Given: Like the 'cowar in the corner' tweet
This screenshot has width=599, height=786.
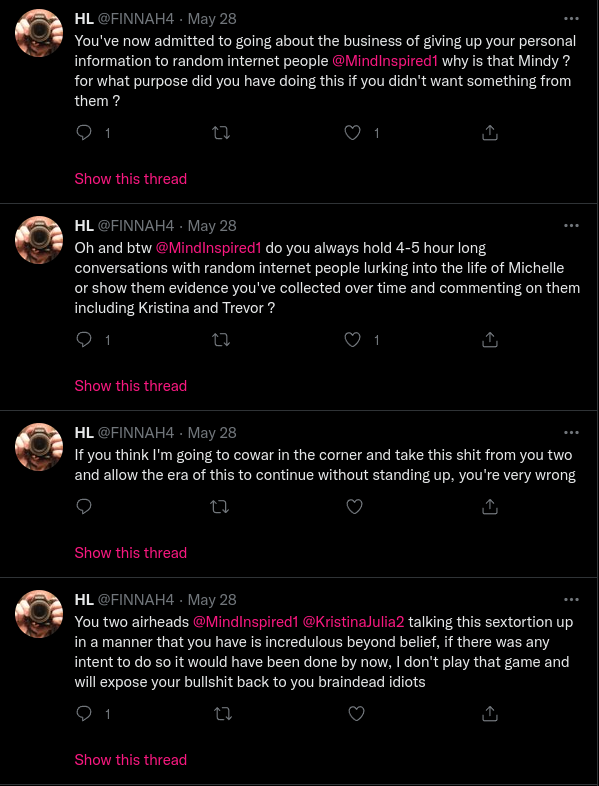Looking at the screenshot, I should [354, 507].
